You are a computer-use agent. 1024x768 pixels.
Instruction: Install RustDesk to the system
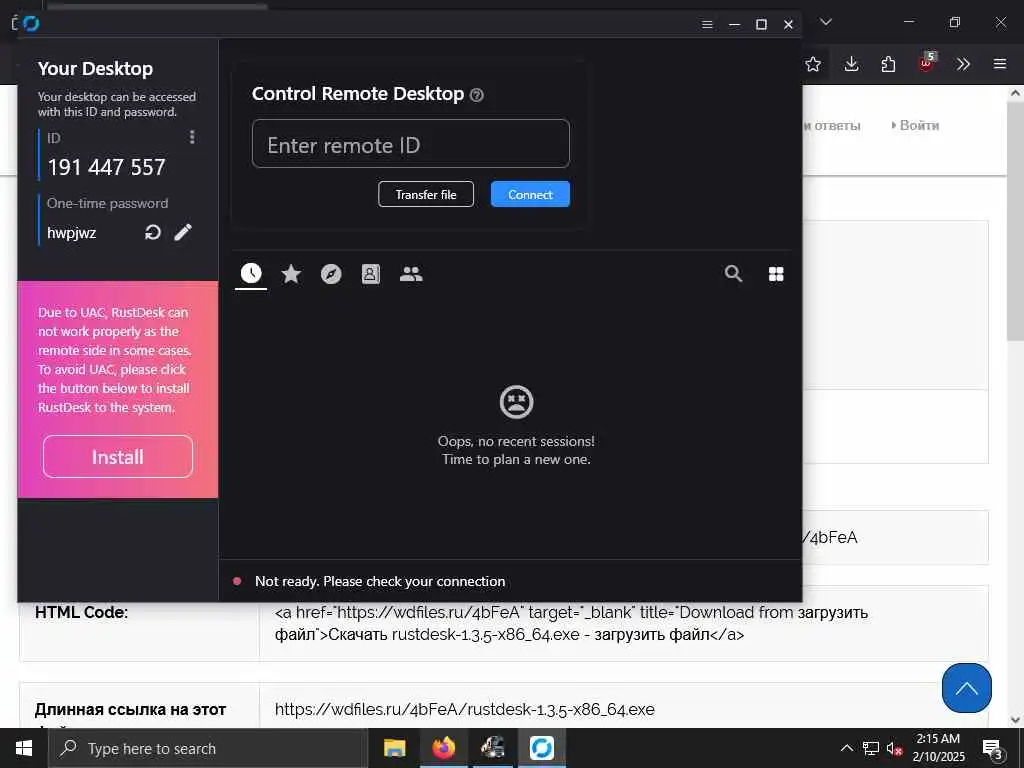[x=118, y=456]
